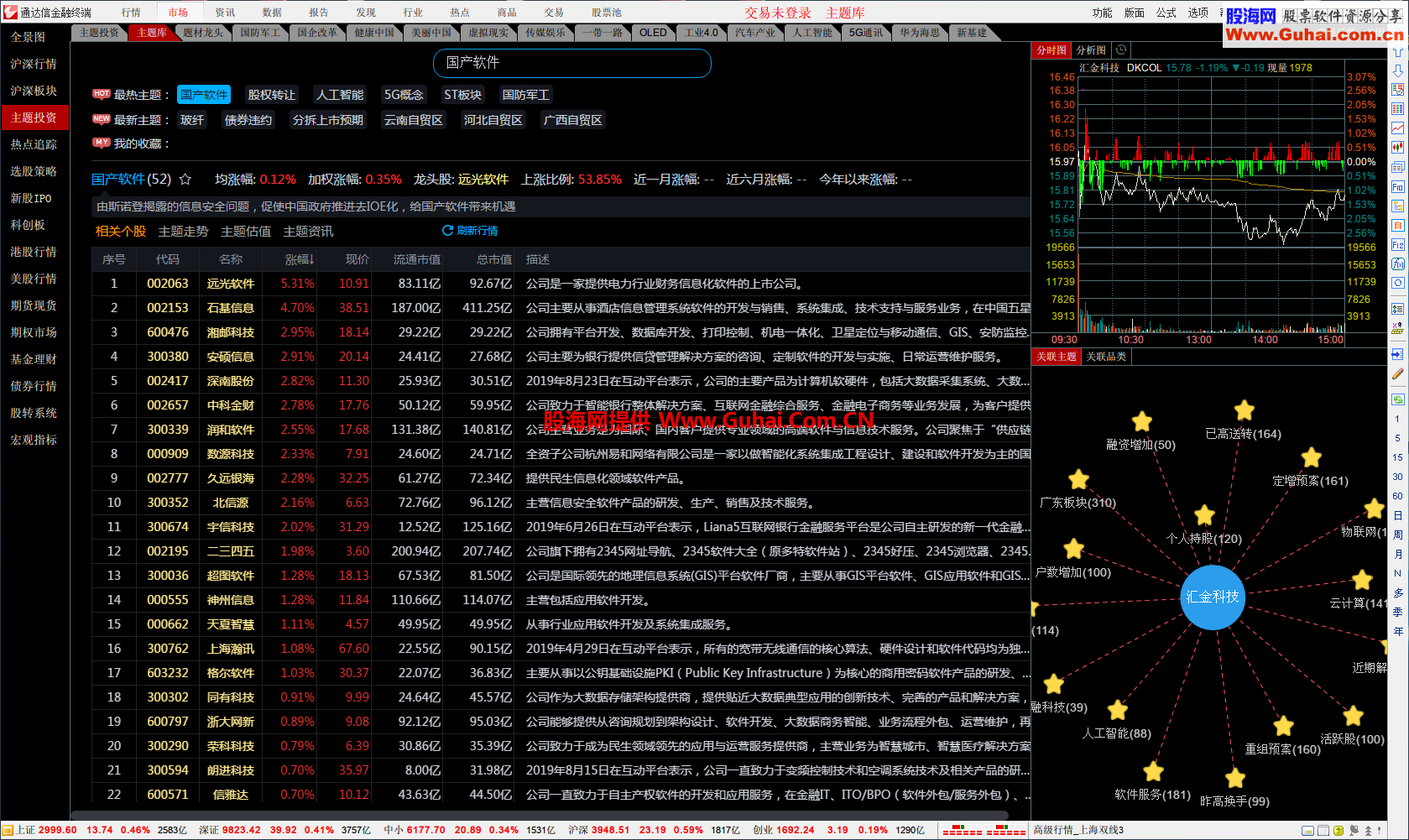1409x840 pixels.
Task: Click the star above 人工智能(88) node
Action: point(1117,711)
